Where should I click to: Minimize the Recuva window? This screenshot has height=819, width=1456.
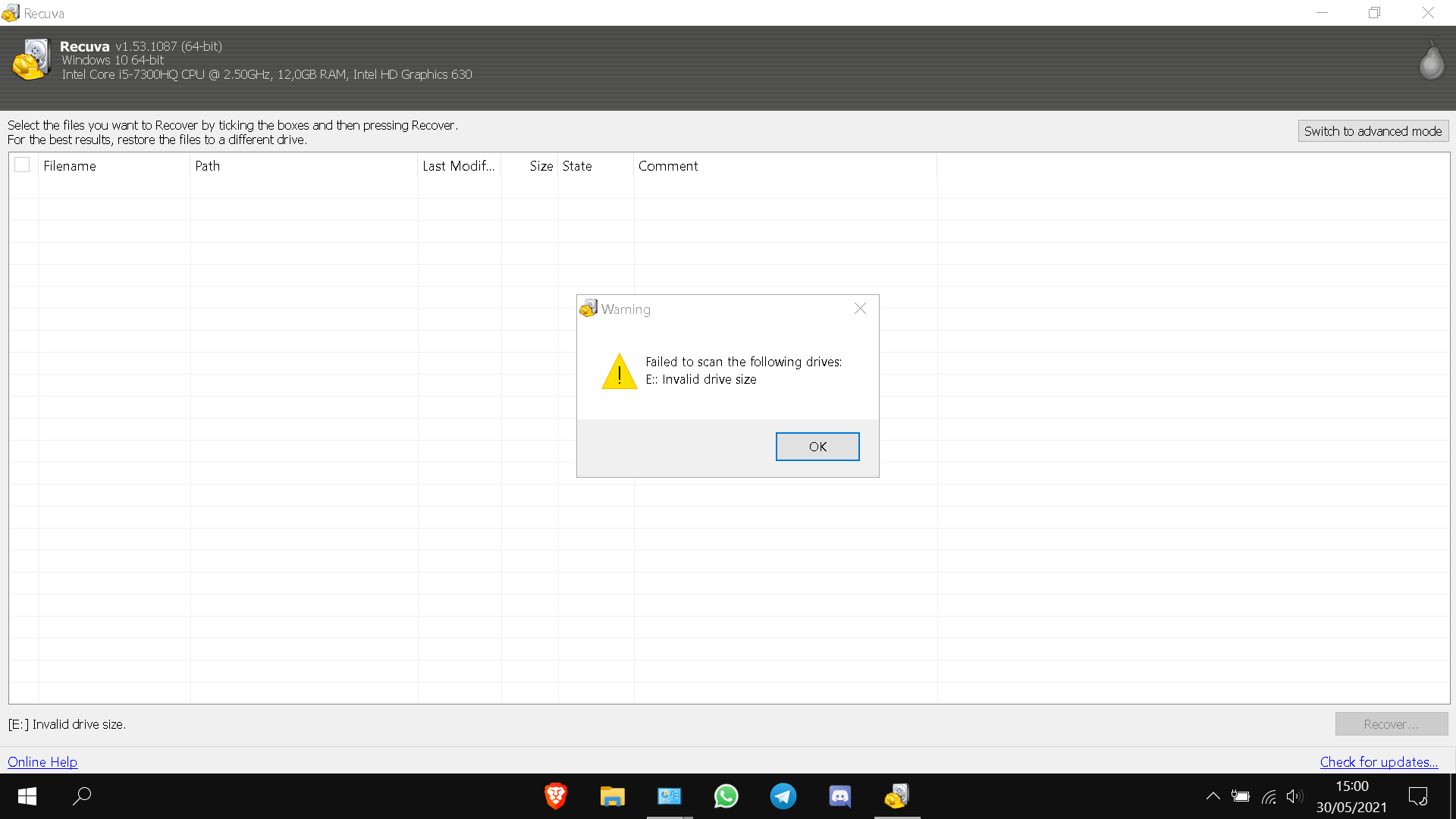[x=1322, y=13]
